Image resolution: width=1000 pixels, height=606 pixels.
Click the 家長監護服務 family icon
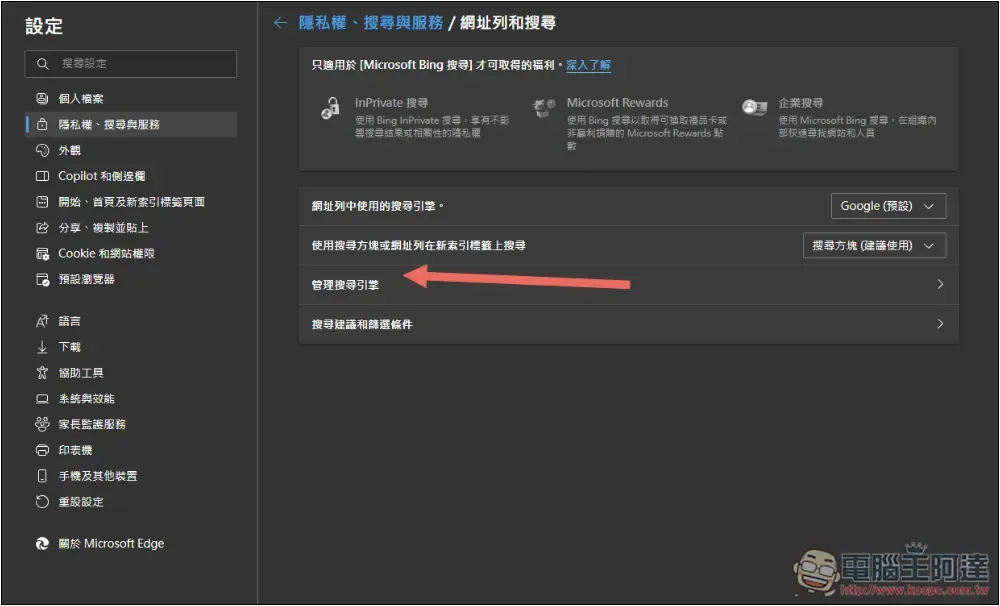tap(42, 424)
